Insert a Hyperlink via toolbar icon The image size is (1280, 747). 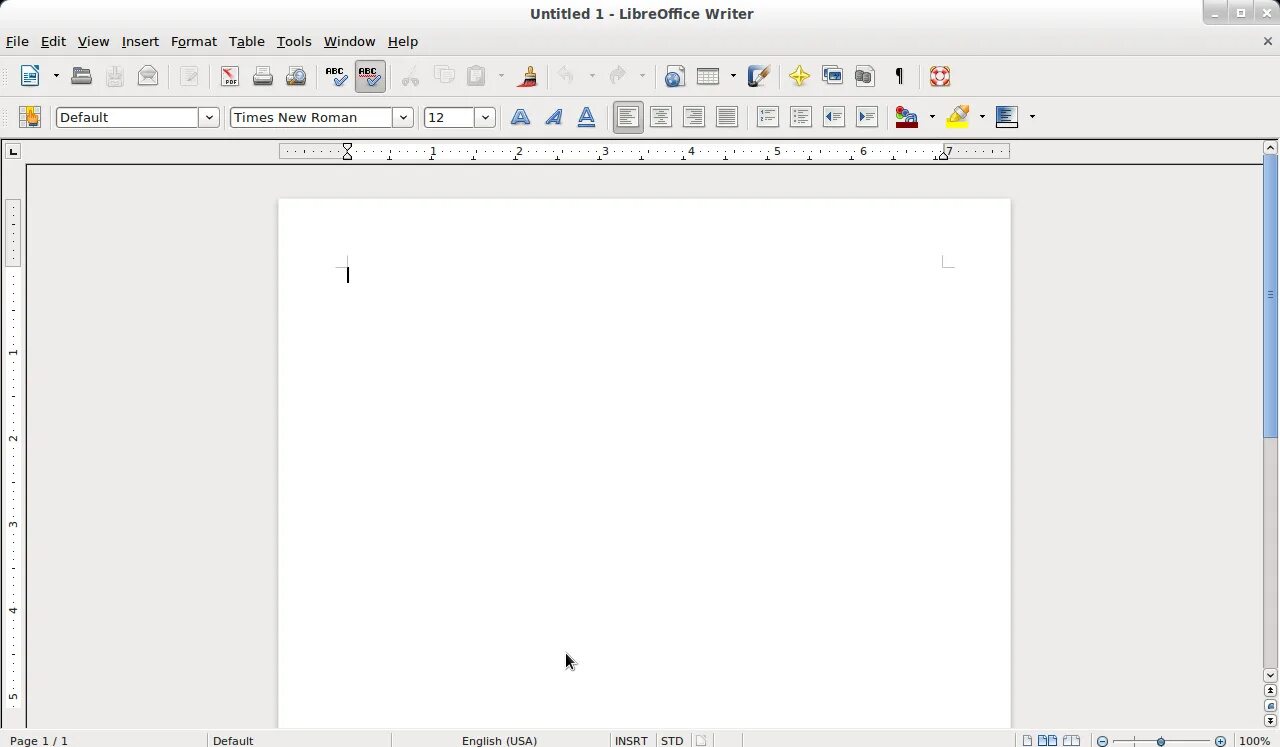pos(675,76)
